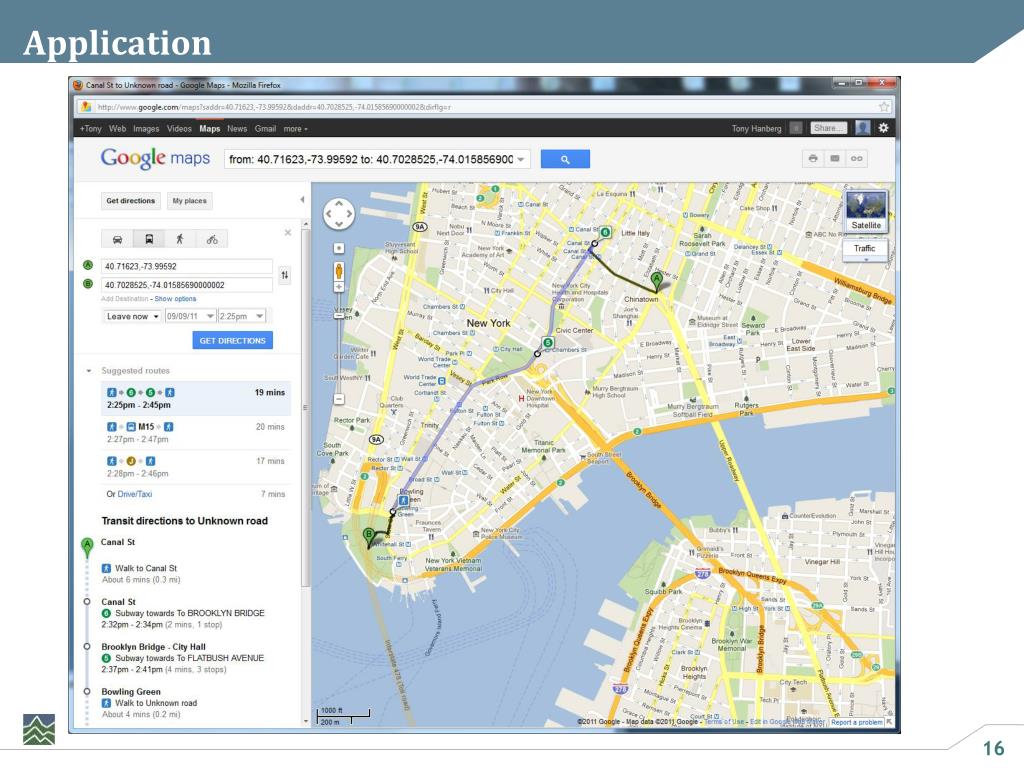This screenshot has height=768, width=1024.
Task: Expand the more menu in the Google bar
Action: coord(295,129)
